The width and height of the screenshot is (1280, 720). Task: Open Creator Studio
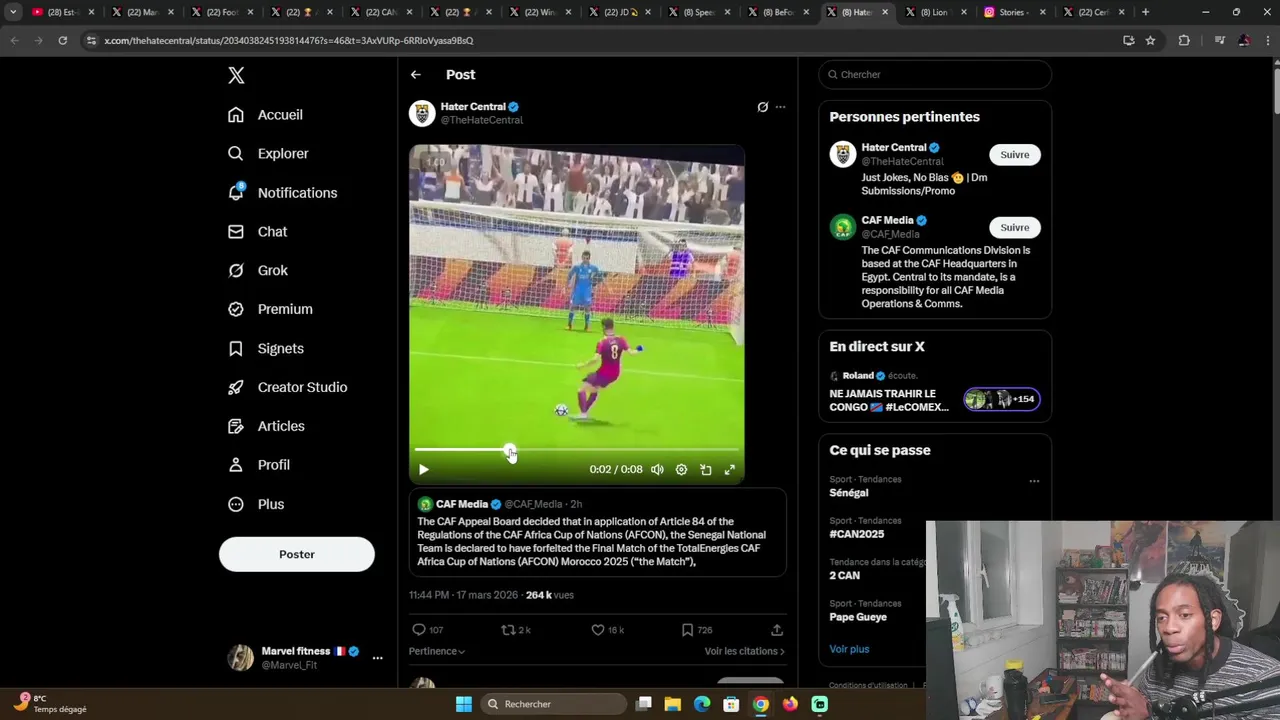click(287, 388)
